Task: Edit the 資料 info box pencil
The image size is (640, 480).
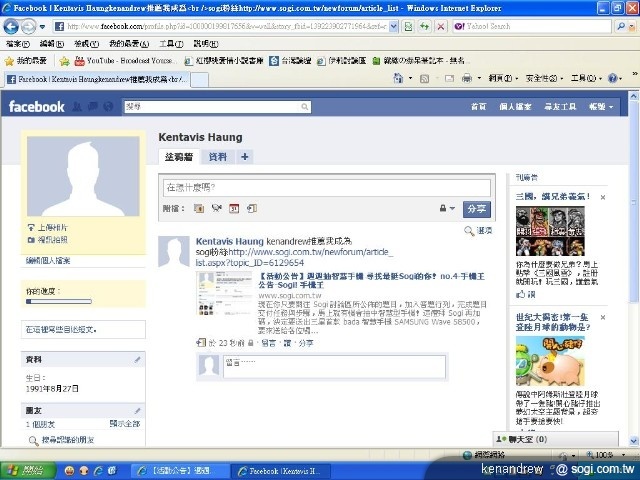Action: [139, 359]
